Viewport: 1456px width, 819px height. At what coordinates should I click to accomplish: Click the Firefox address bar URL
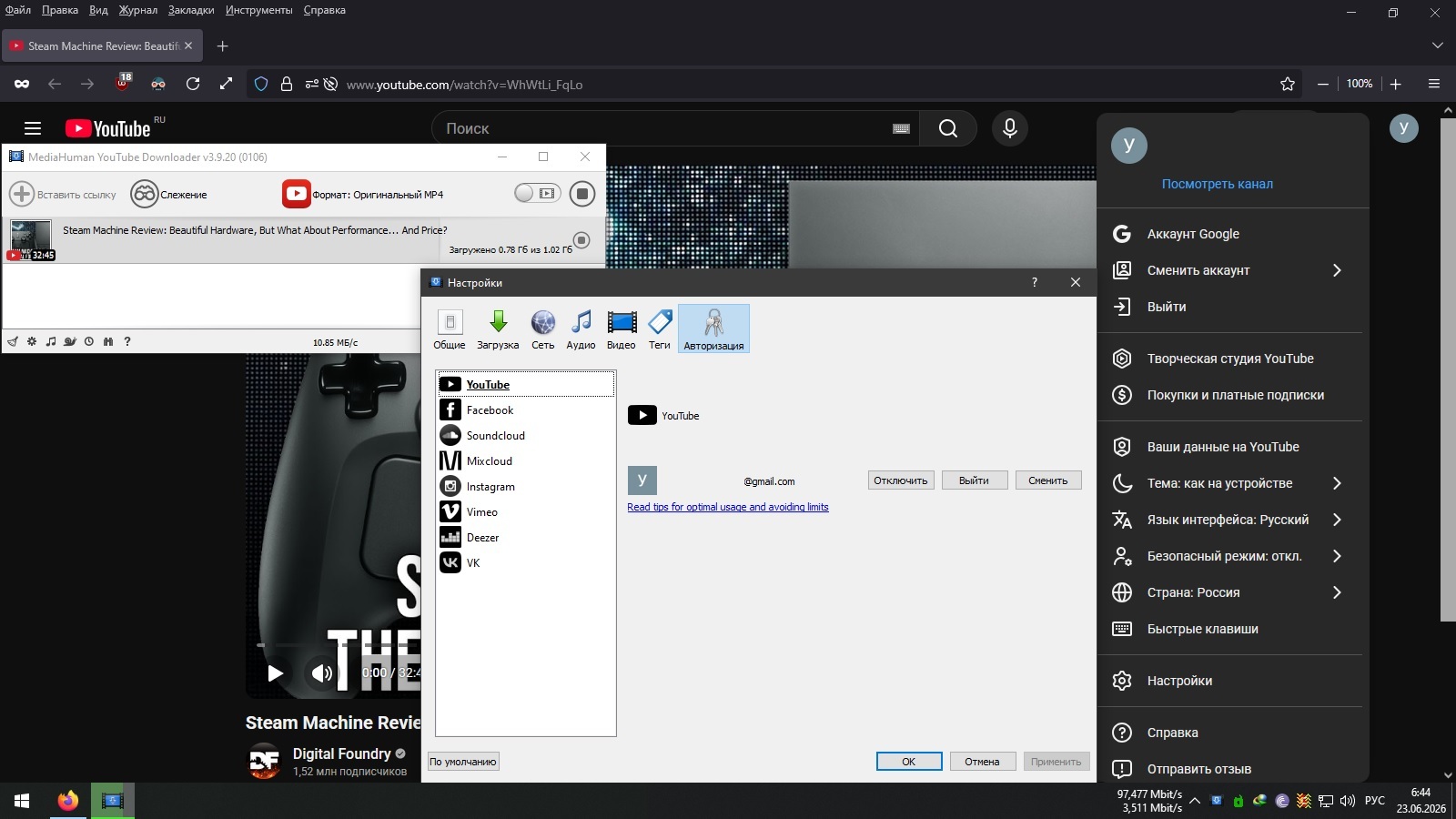(465, 85)
